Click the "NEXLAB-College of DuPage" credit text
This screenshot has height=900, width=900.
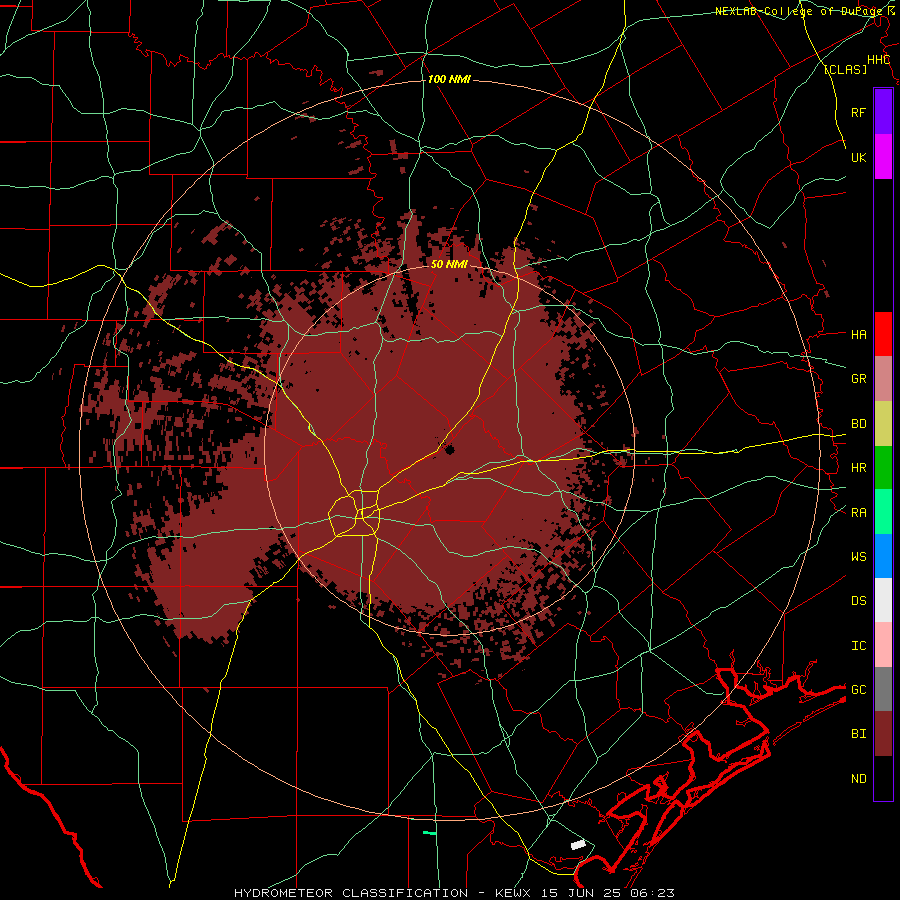tap(799, 11)
